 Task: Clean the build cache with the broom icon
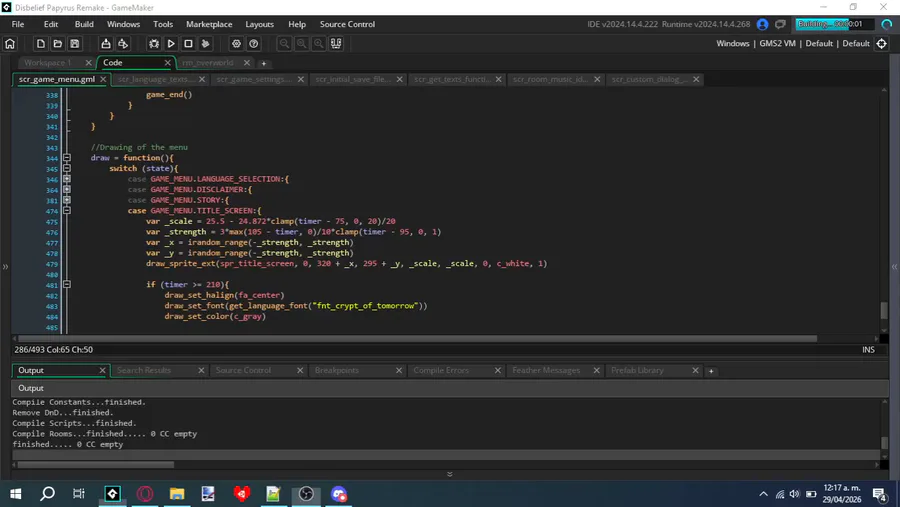pyautogui.click(x=205, y=44)
